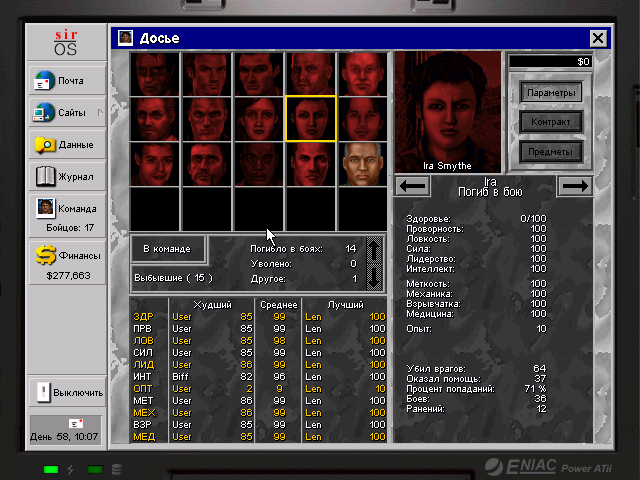Click the Процент попаданий 71 % line

pyautogui.click(x=476, y=389)
